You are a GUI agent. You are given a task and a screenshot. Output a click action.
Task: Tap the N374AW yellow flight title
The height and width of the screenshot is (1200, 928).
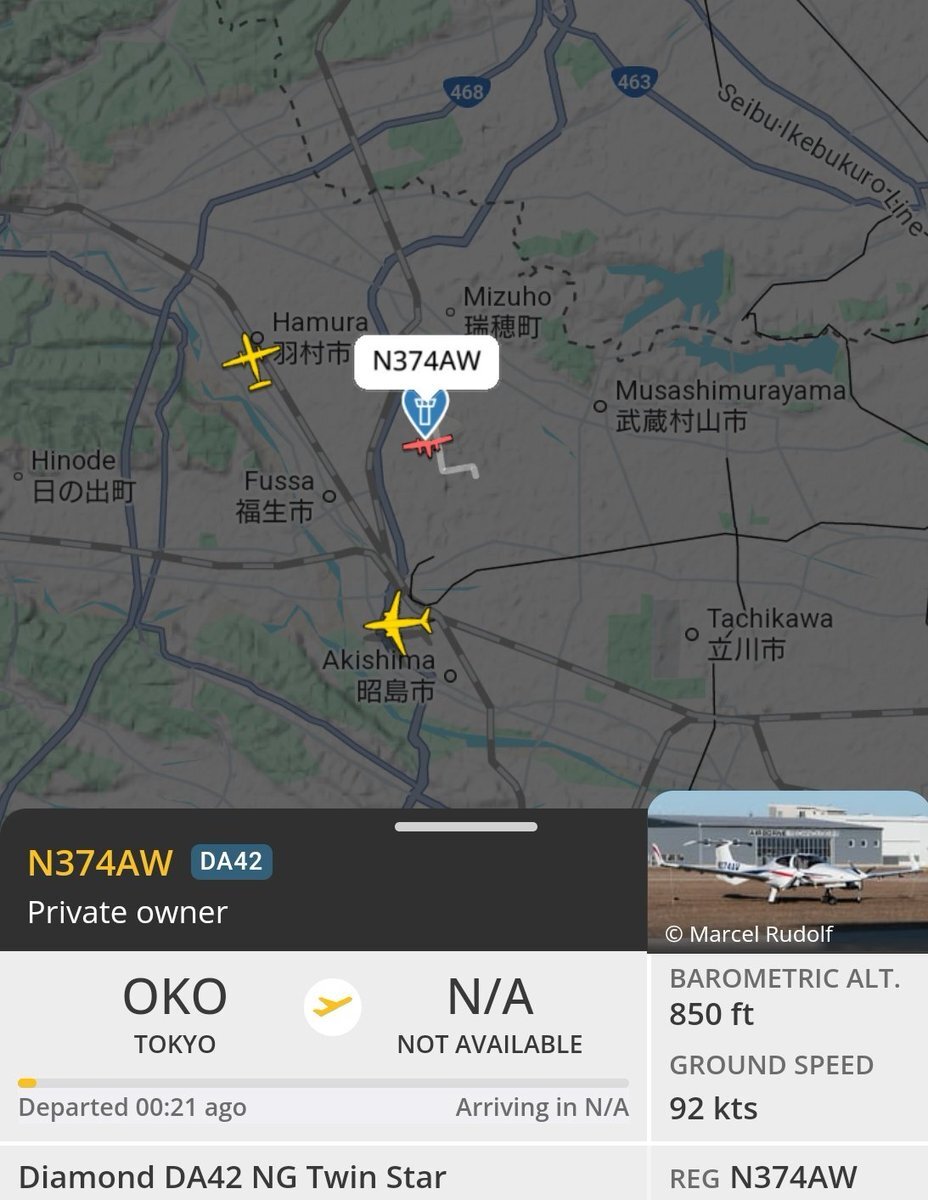[x=100, y=862]
